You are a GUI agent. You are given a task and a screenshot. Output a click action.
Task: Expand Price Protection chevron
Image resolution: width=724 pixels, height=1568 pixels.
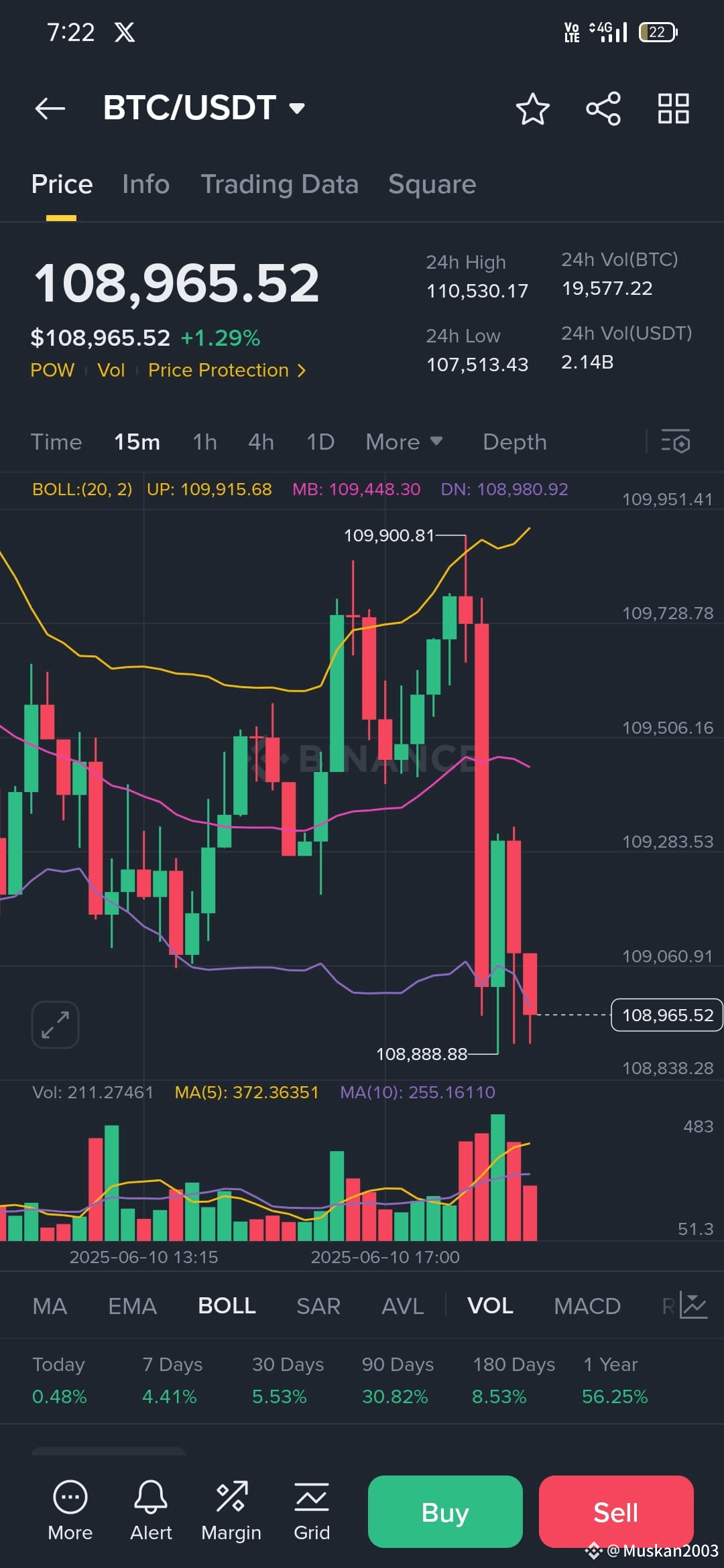point(302,371)
